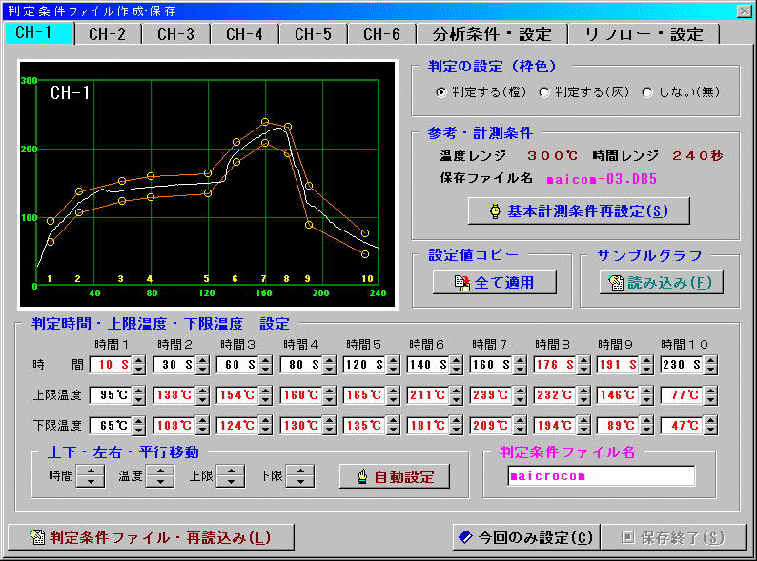757x561 pixels.
Task: Click 下限温度 field showing 65℃
Action: pos(111,426)
